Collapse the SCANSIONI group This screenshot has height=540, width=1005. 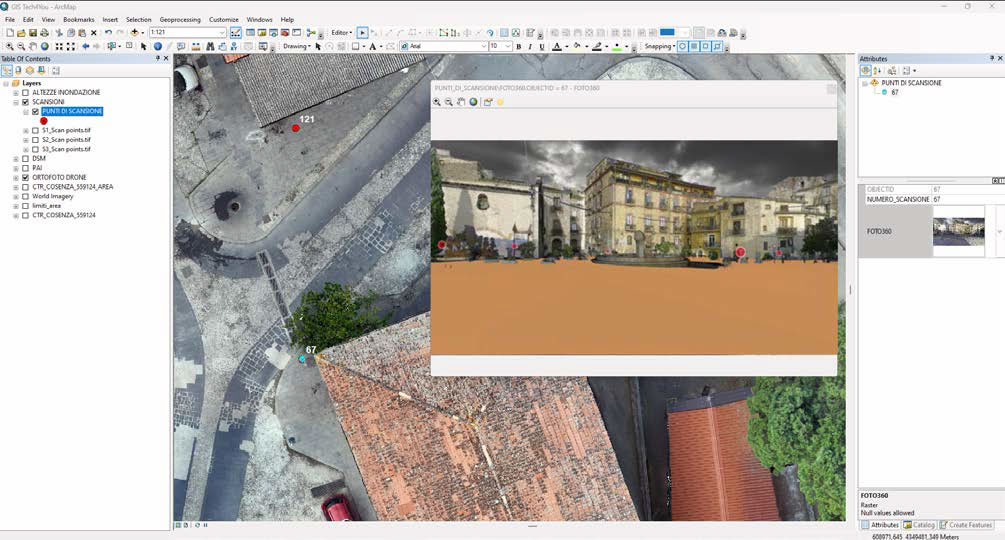click(16, 102)
